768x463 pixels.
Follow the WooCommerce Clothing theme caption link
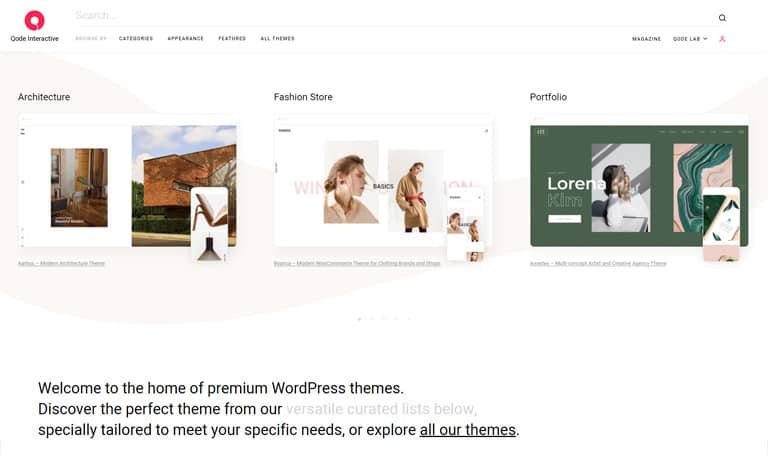(x=357, y=264)
